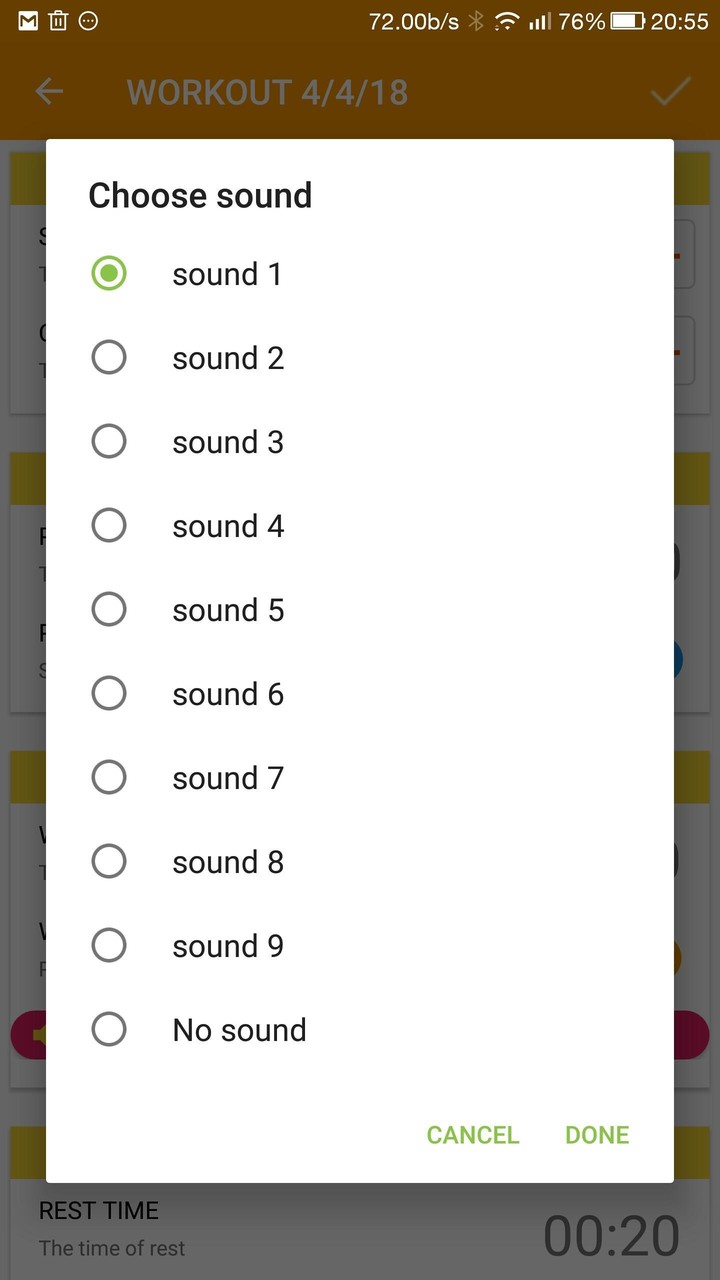Tap the trash notification icon in status bar
The width and height of the screenshot is (720, 1280).
click(58, 20)
